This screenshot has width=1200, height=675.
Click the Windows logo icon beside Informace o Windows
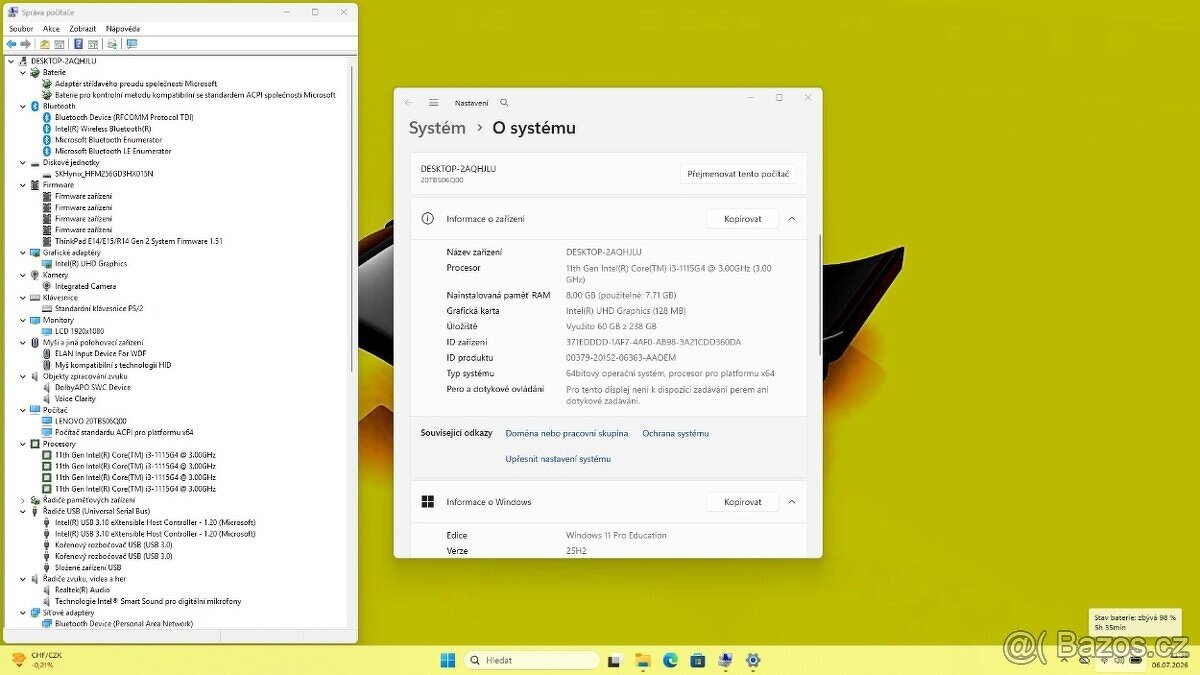pos(428,502)
